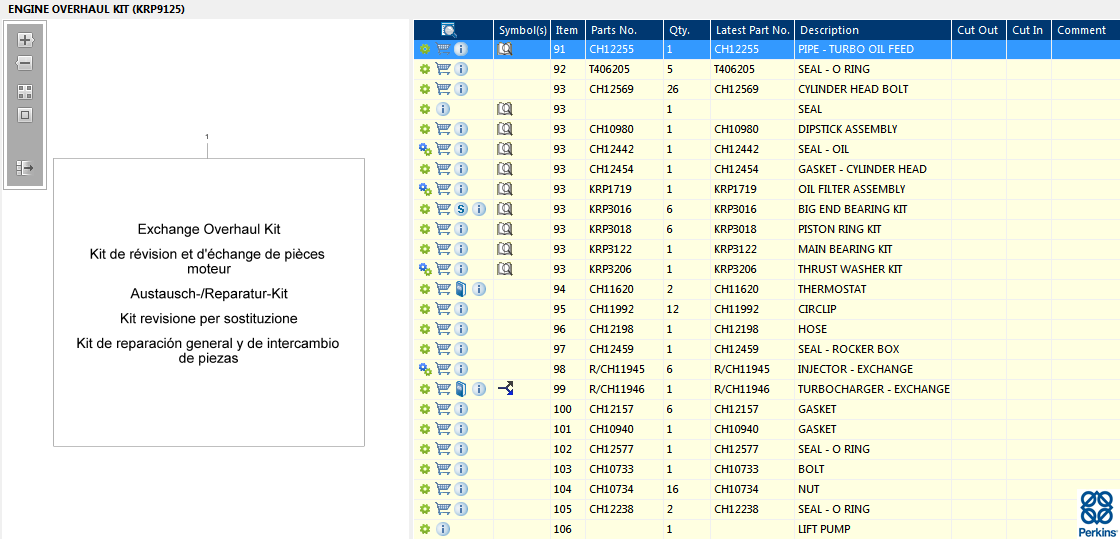1120x539 pixels.
Task: Click the four-squares grid view icon
Action: pyautogui.click(x=25, y=91)
